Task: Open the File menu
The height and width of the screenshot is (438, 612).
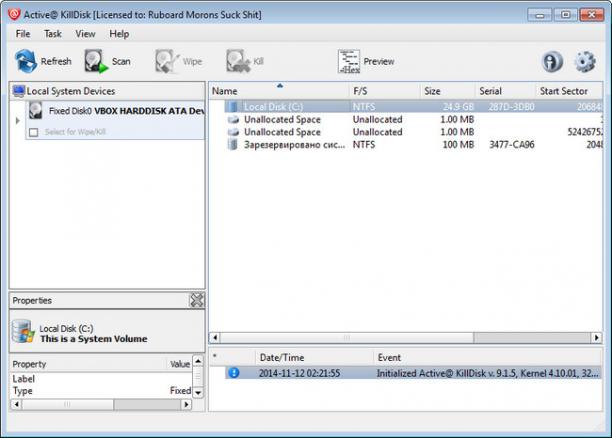Action: coord(23,34)
